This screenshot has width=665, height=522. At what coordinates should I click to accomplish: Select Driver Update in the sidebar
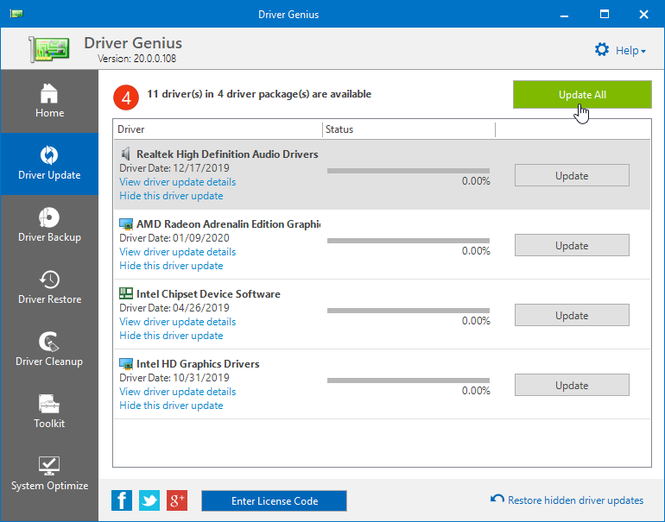click(x=49, y=164)
